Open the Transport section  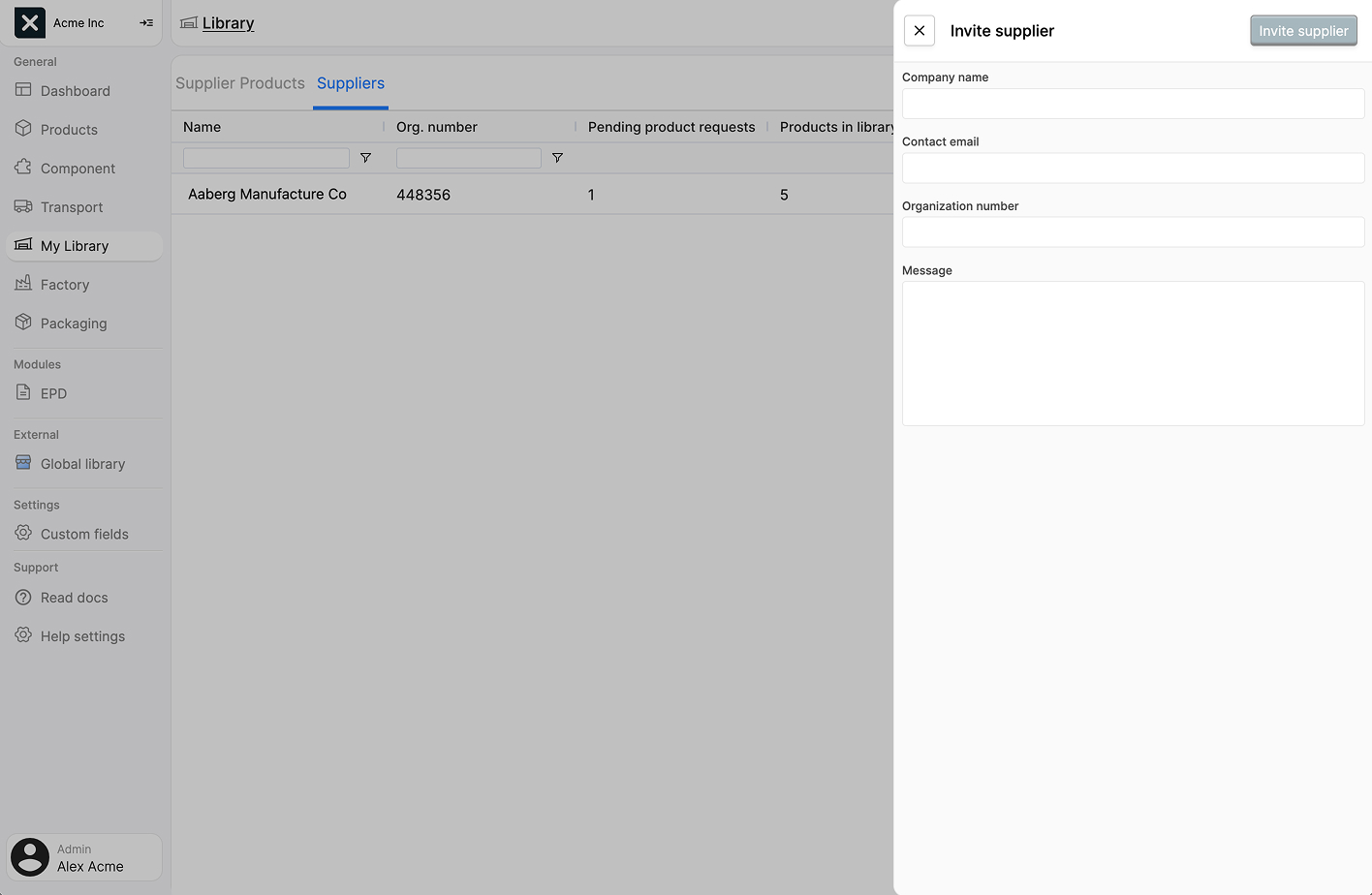(x=71, y=206)
